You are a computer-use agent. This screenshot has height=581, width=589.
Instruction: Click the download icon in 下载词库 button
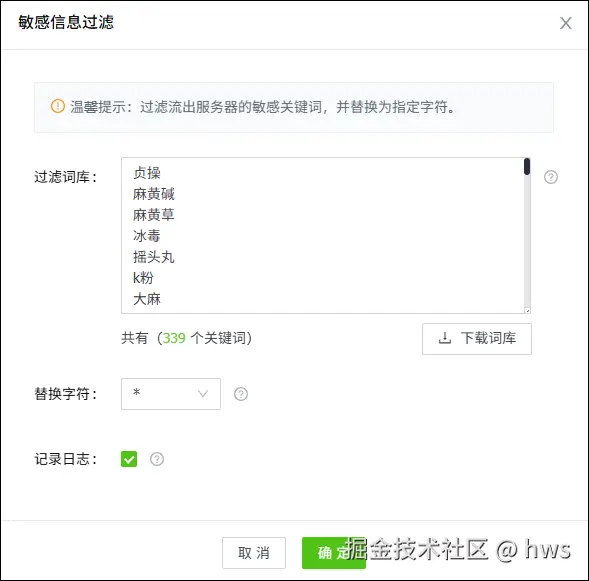pos(445,338)
